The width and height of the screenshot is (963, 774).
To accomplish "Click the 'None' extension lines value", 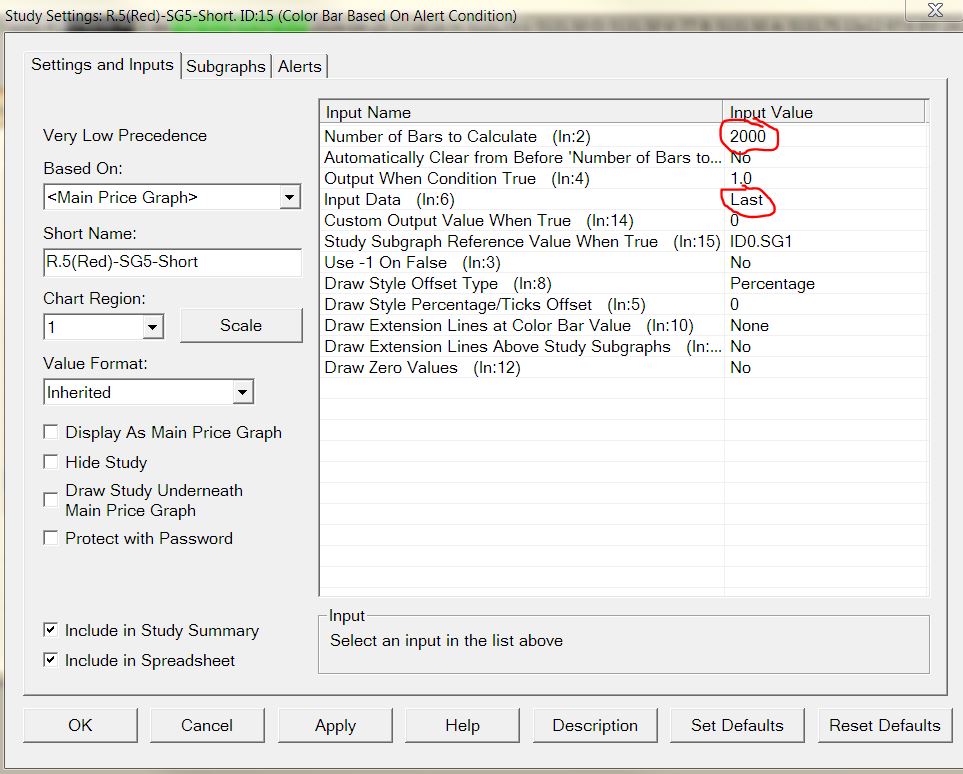I will (749, 326).
